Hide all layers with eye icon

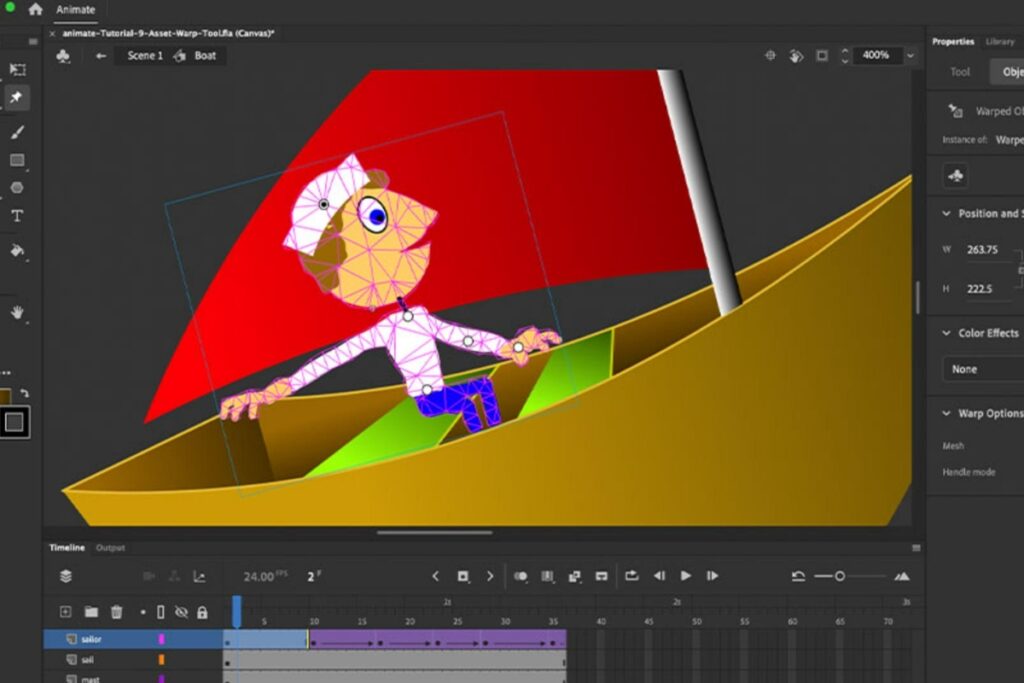tap(182, 612)
